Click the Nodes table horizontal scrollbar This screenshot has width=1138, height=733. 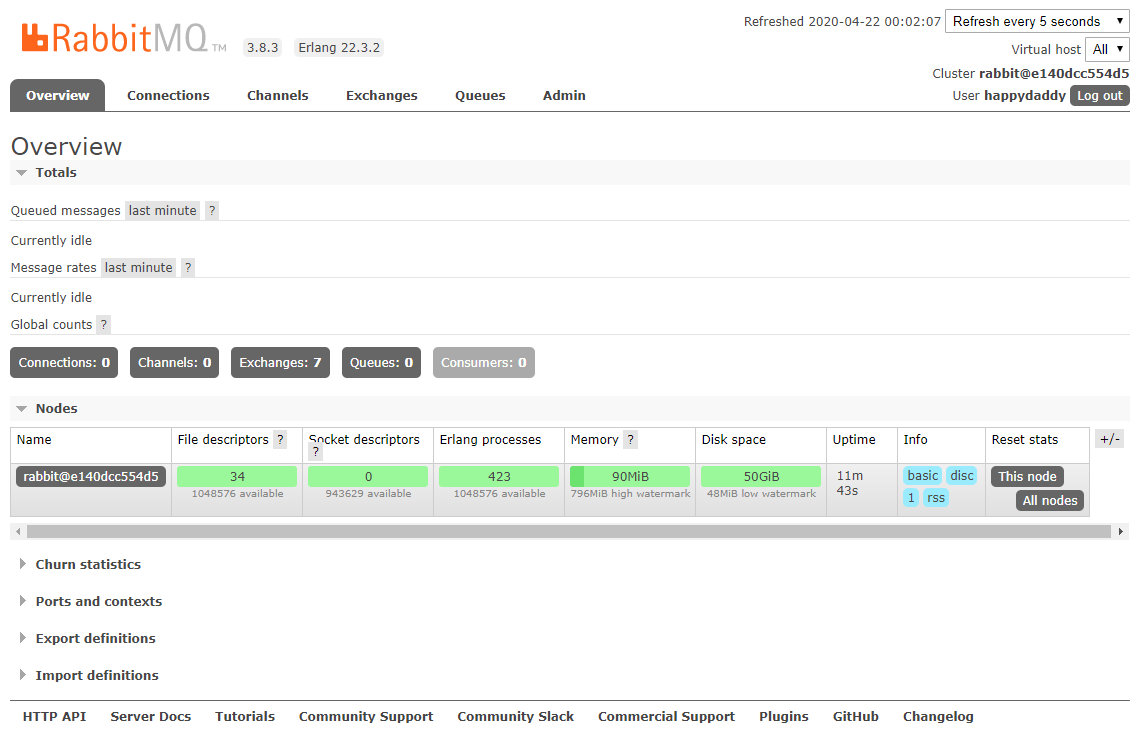(x=569, y=532)
